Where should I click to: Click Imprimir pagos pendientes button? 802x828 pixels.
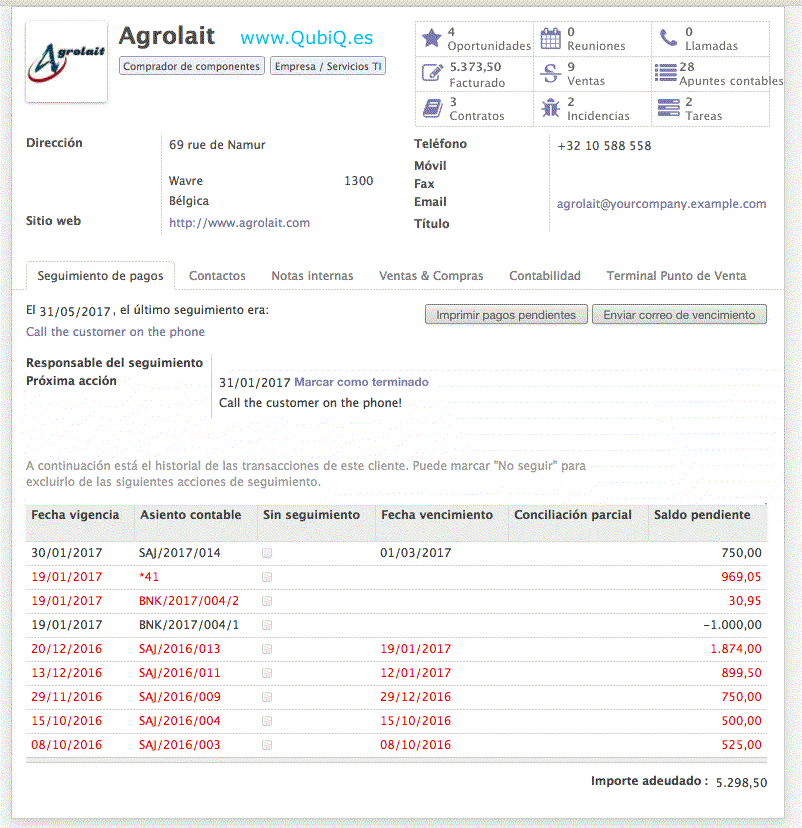[x=506, y=315]
